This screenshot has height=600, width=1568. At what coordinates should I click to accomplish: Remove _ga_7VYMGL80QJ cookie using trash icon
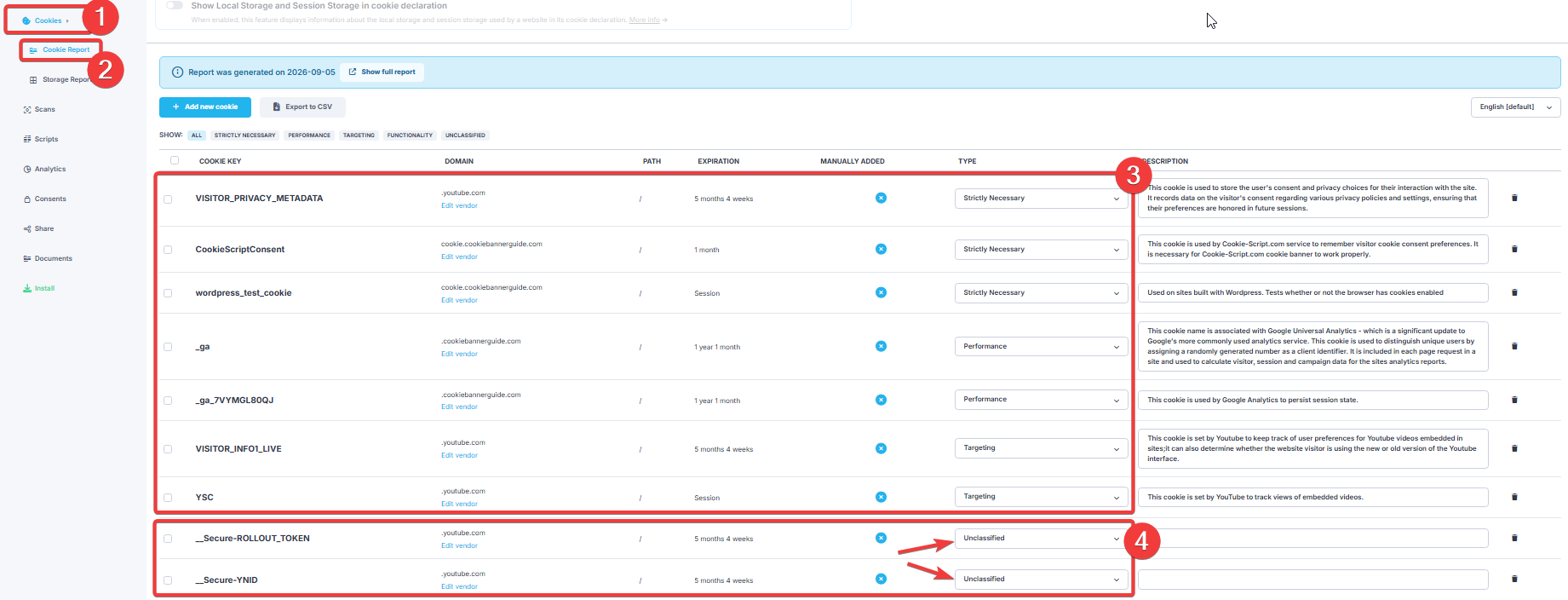(1514, 400)
